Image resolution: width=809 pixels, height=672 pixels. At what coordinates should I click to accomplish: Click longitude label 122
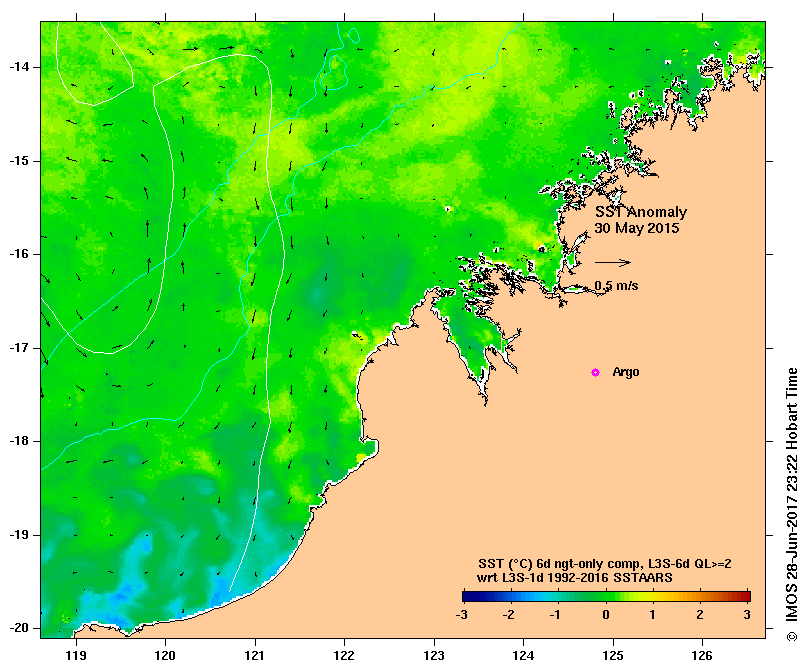click(x=344, y=655)
